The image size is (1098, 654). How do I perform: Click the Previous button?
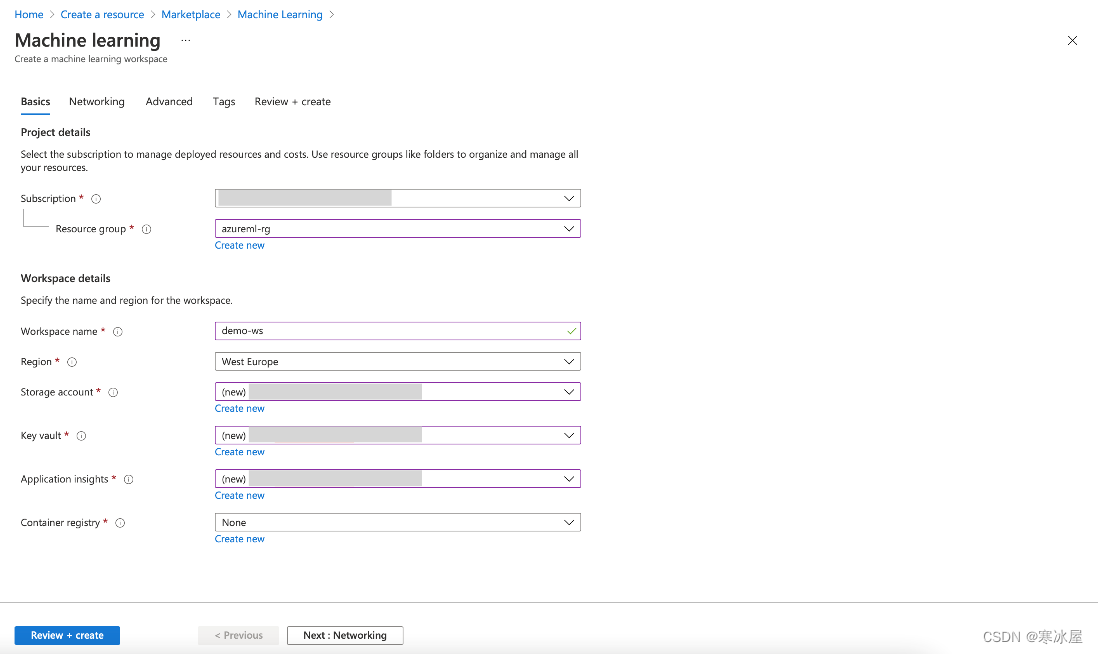pyautogui.click(x=239, y=635)
